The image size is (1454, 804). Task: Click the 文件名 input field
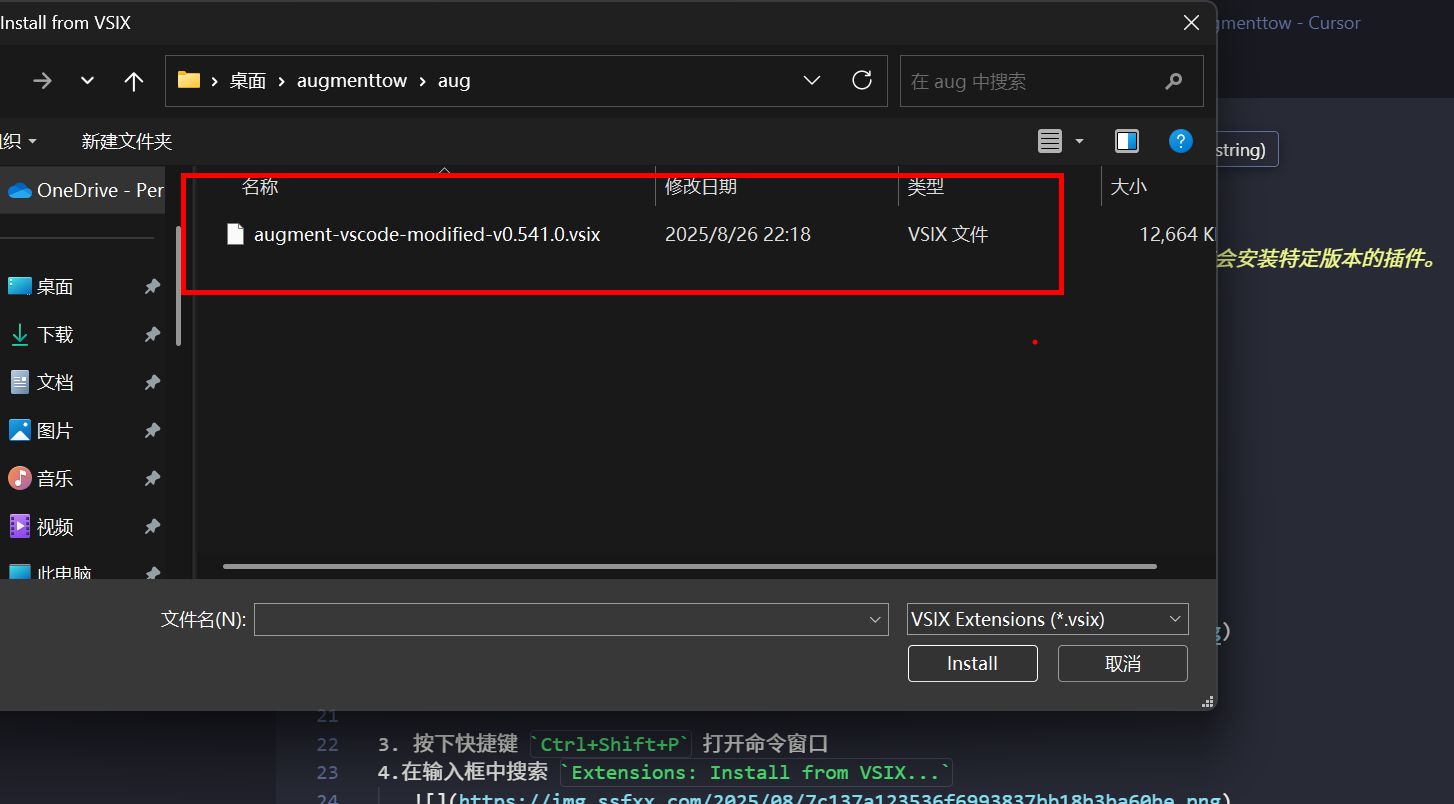point(560,620)
